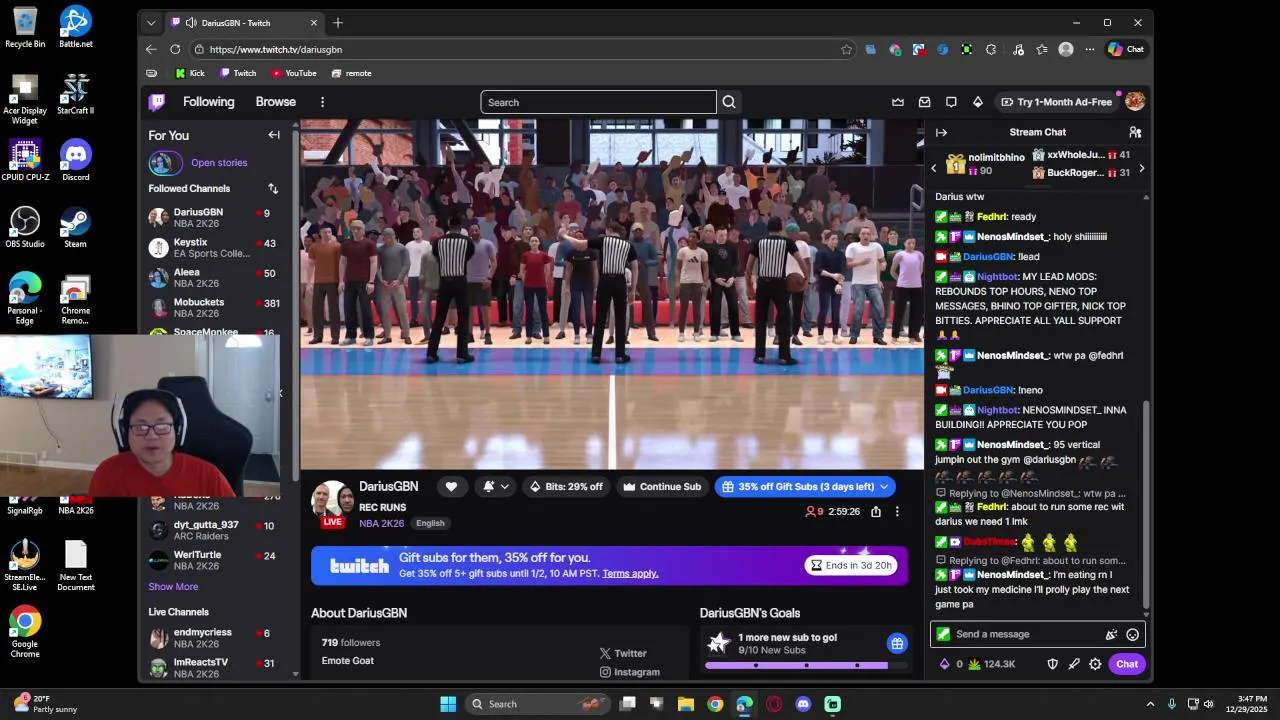Share the stream icon
Viewport: 1280px width, 720px height.
(876, 511)
